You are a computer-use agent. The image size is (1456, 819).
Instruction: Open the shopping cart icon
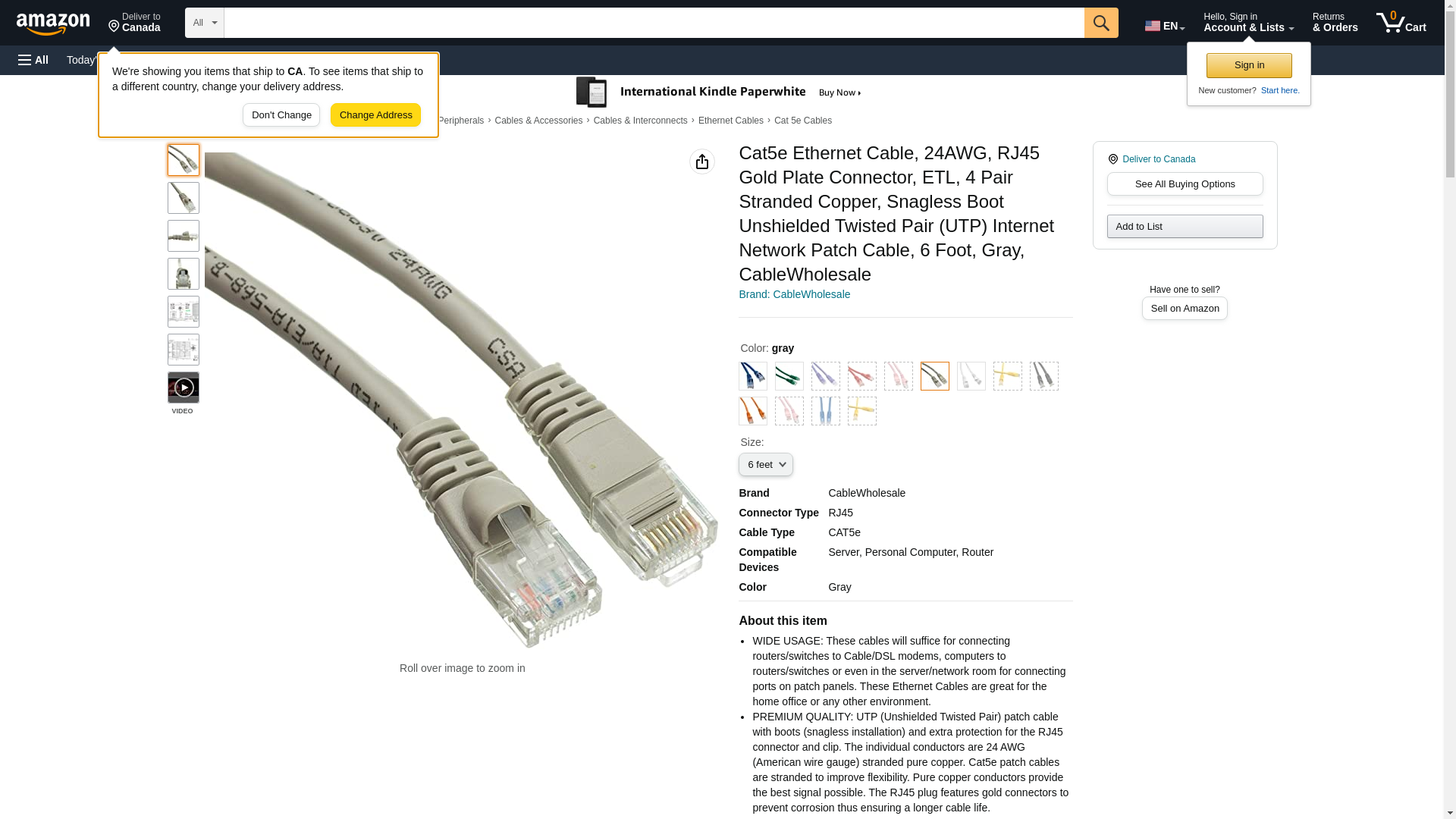point(1401,23)
